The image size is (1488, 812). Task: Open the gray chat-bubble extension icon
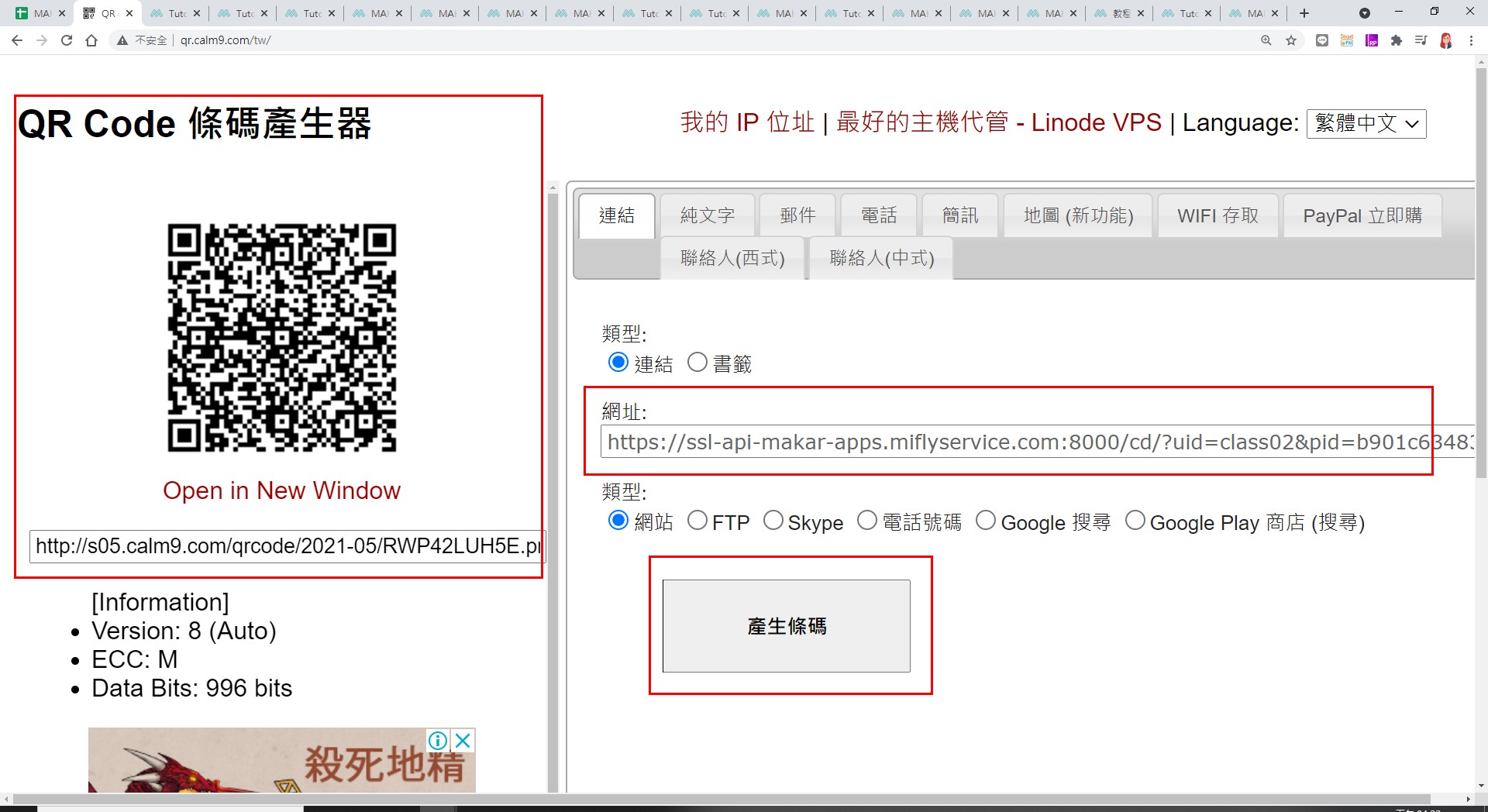point(1322,40)
